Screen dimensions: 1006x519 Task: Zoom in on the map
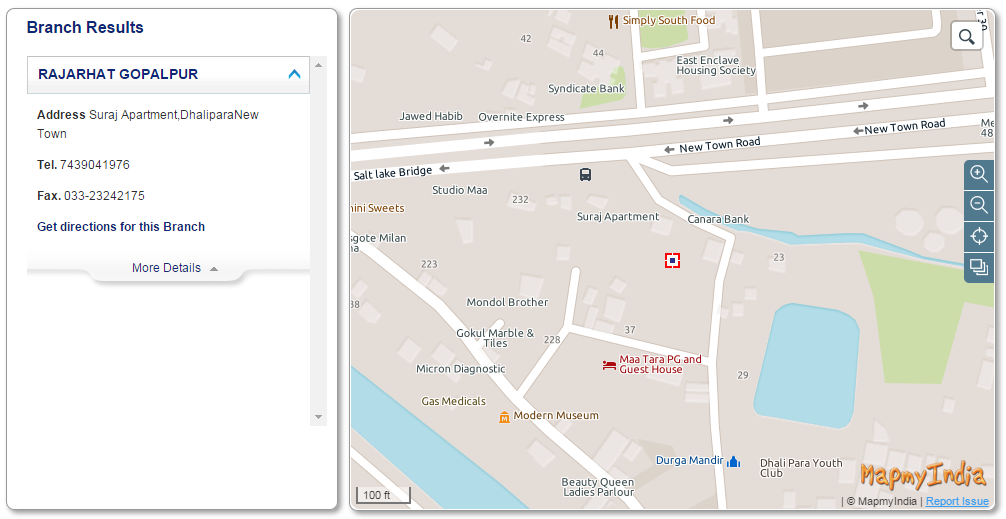coord(978,174)
